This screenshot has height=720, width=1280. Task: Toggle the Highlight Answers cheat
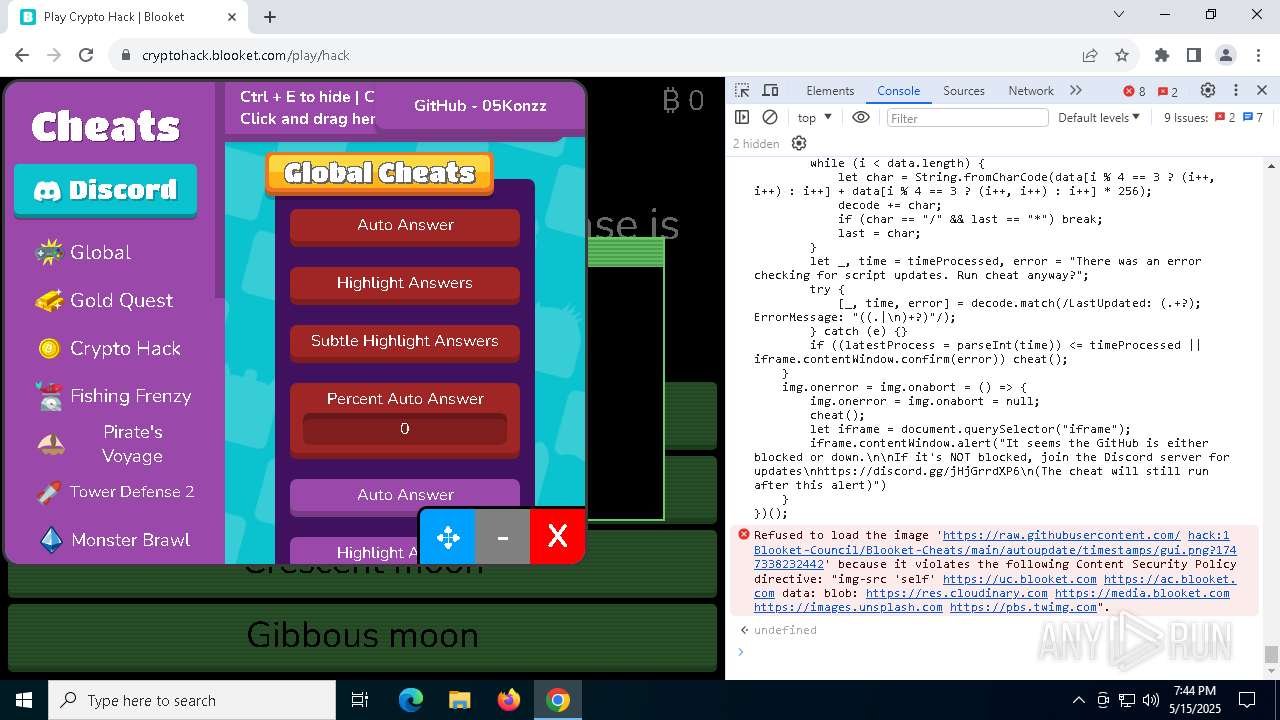click(405, 283)
